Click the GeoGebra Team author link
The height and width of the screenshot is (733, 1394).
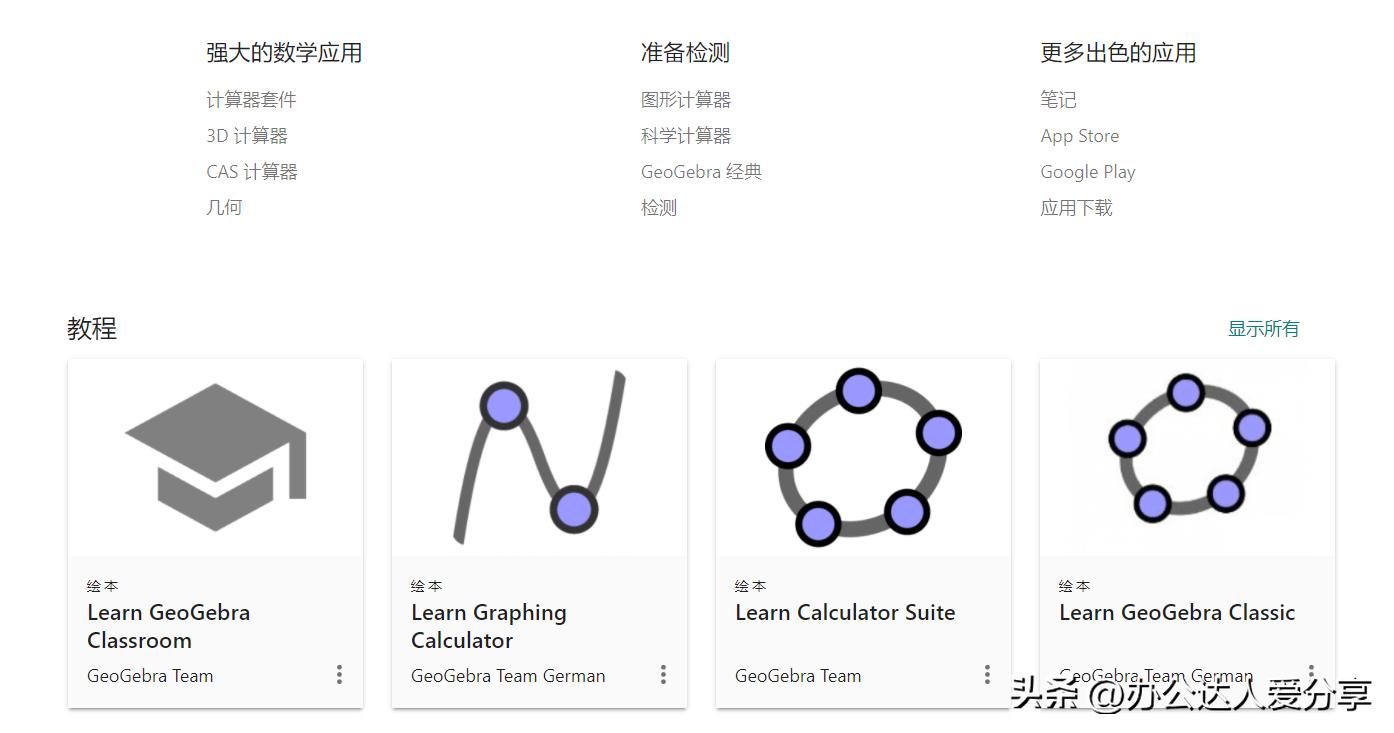(x=149, y=675)
